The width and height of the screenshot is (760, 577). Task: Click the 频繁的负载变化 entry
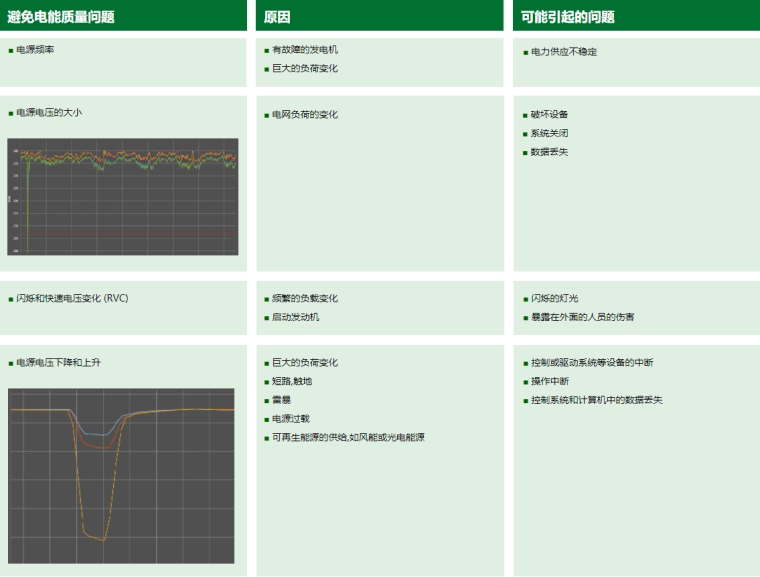click(x=305, y=299)
